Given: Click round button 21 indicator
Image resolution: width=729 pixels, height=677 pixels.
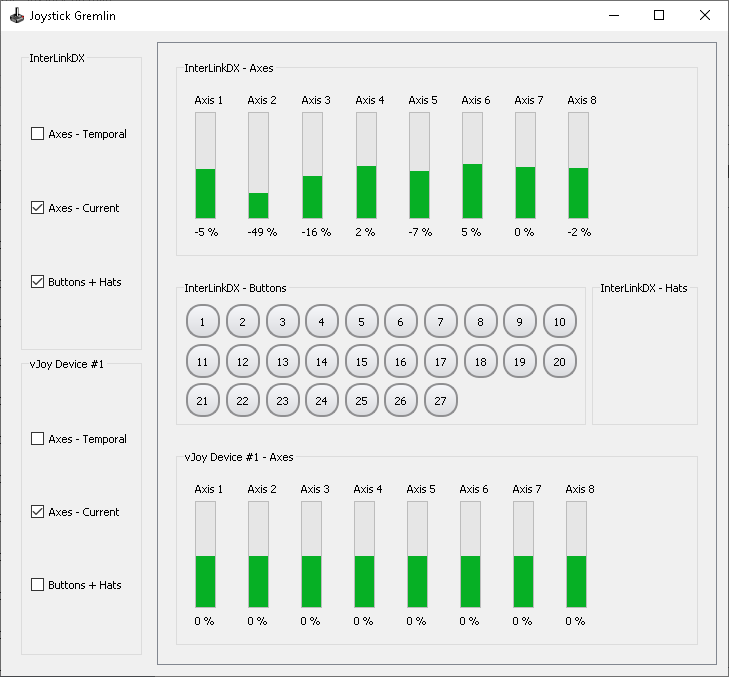Looking at the screenshot, I should point(203,400).
